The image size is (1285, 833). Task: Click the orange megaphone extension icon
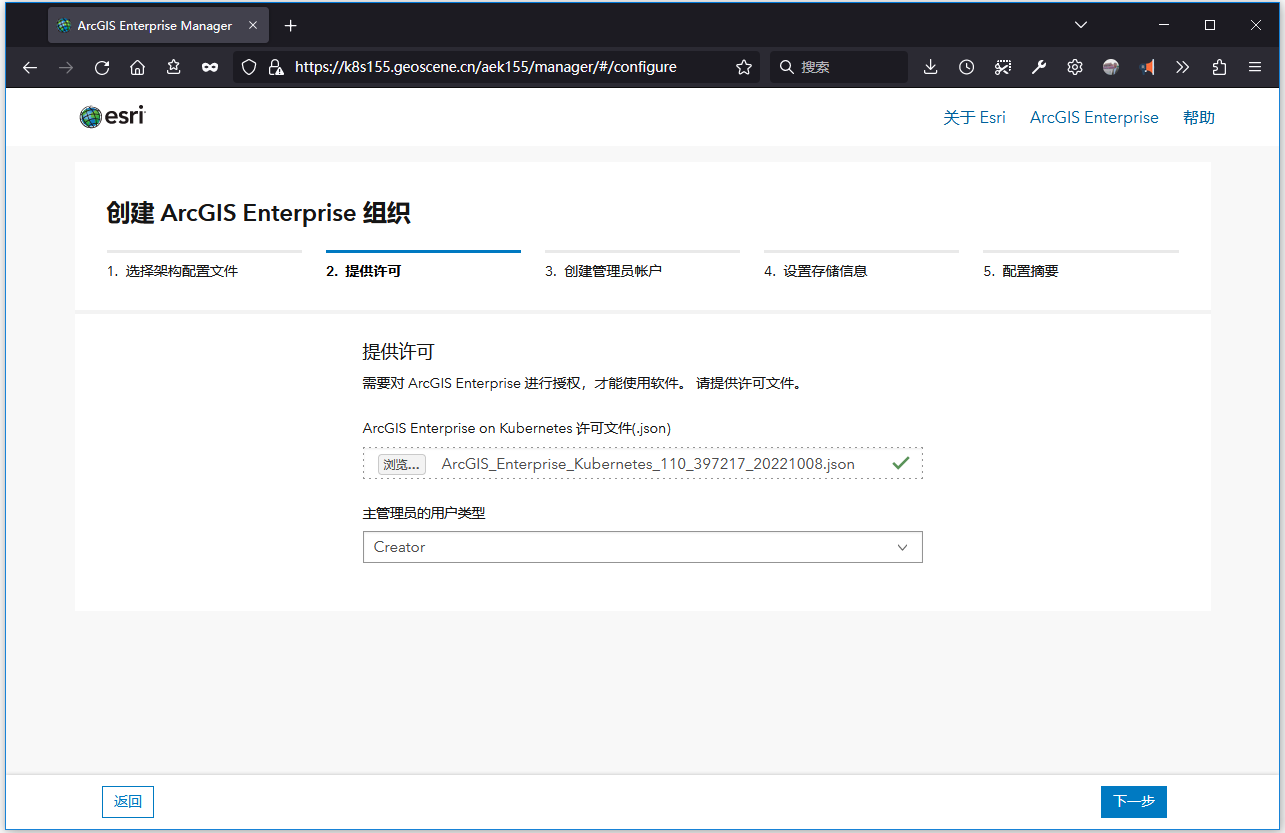point(1147,67)
